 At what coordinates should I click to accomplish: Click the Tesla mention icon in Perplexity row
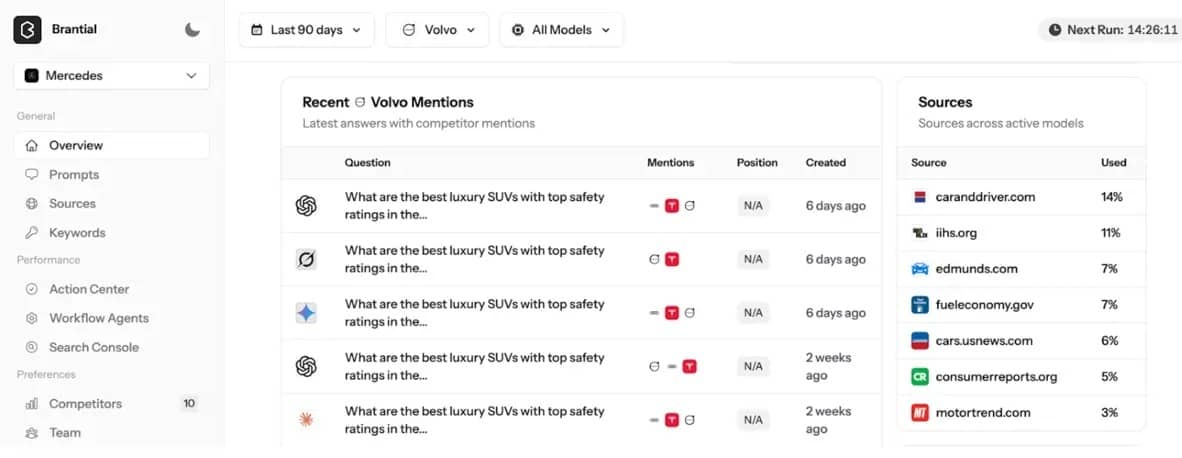(x=672, y=259)
